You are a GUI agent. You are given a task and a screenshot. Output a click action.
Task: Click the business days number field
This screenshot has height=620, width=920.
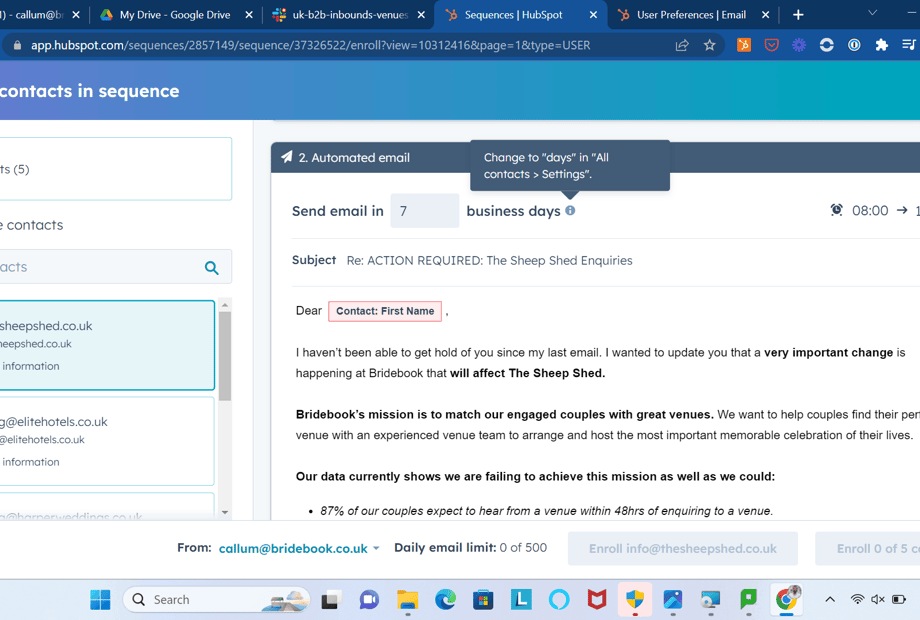point(424,211)
